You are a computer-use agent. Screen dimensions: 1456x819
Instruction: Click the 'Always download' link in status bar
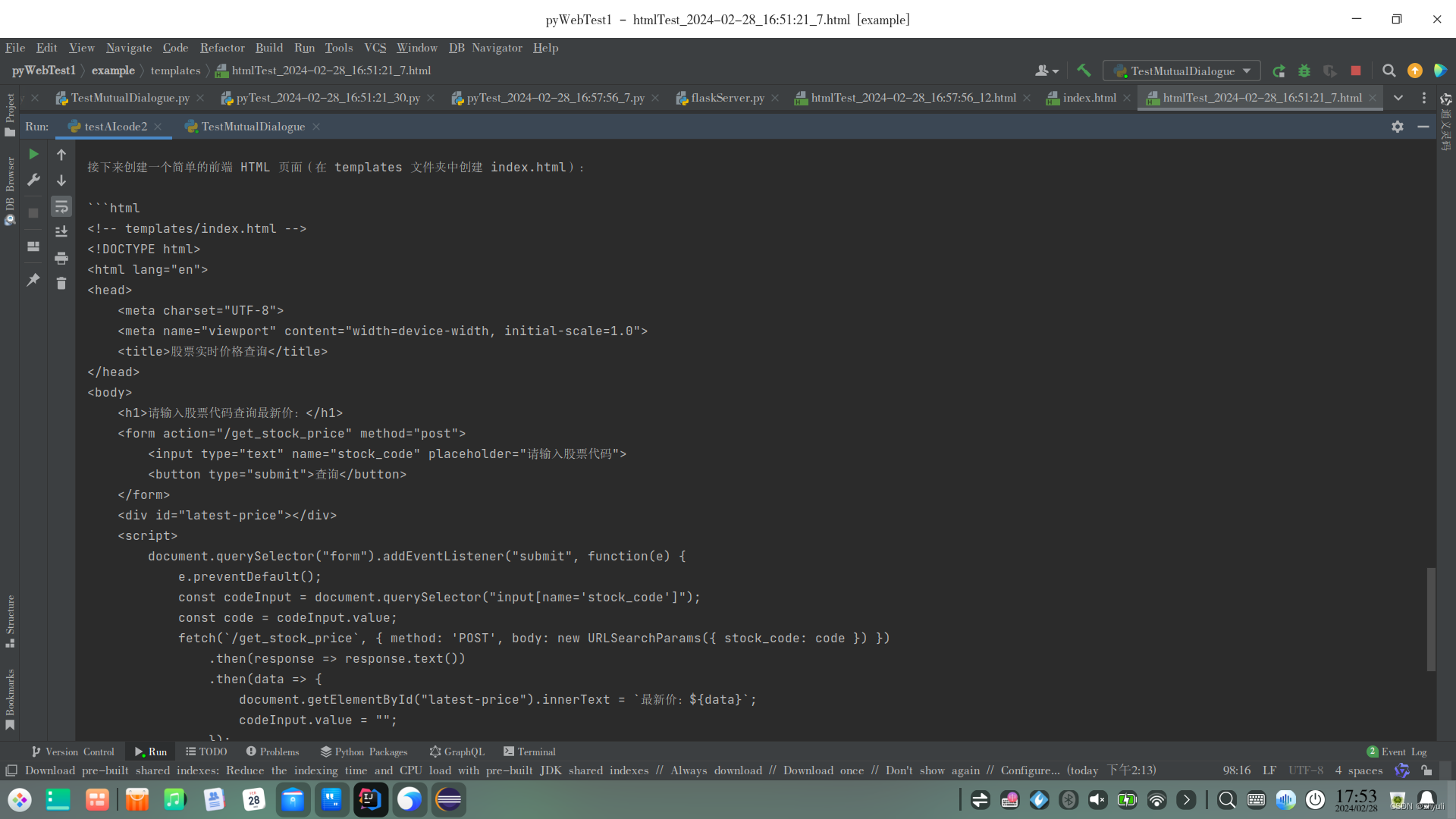click(716, 770)
